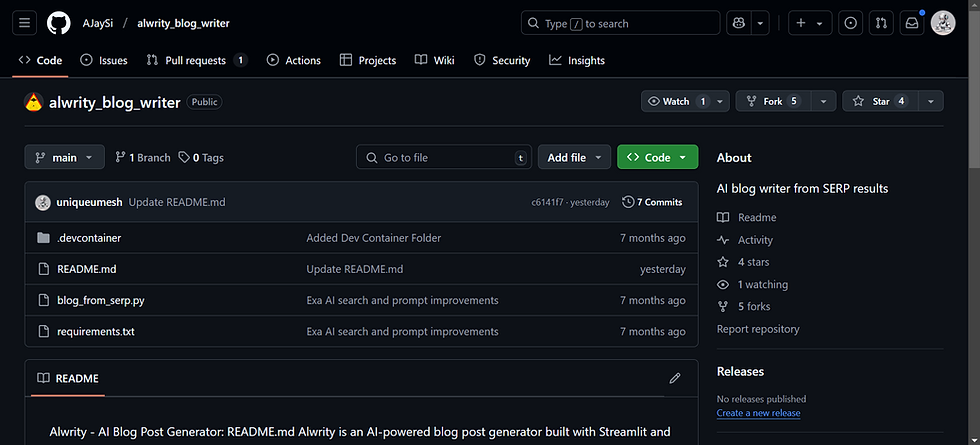Screen dimensions: 980x445
Task: Switch to the Security tab
Action: pyautogui.click(x=502, y=60)
